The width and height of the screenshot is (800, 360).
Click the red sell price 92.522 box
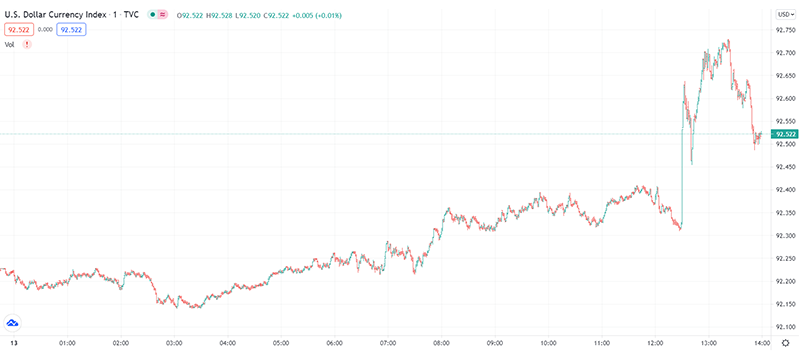pos(19,30)
